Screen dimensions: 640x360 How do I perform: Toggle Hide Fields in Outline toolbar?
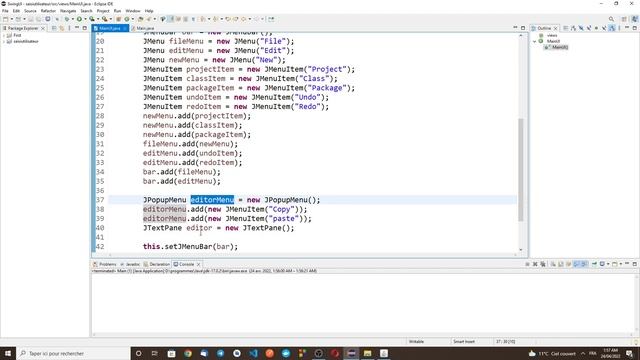581,28
